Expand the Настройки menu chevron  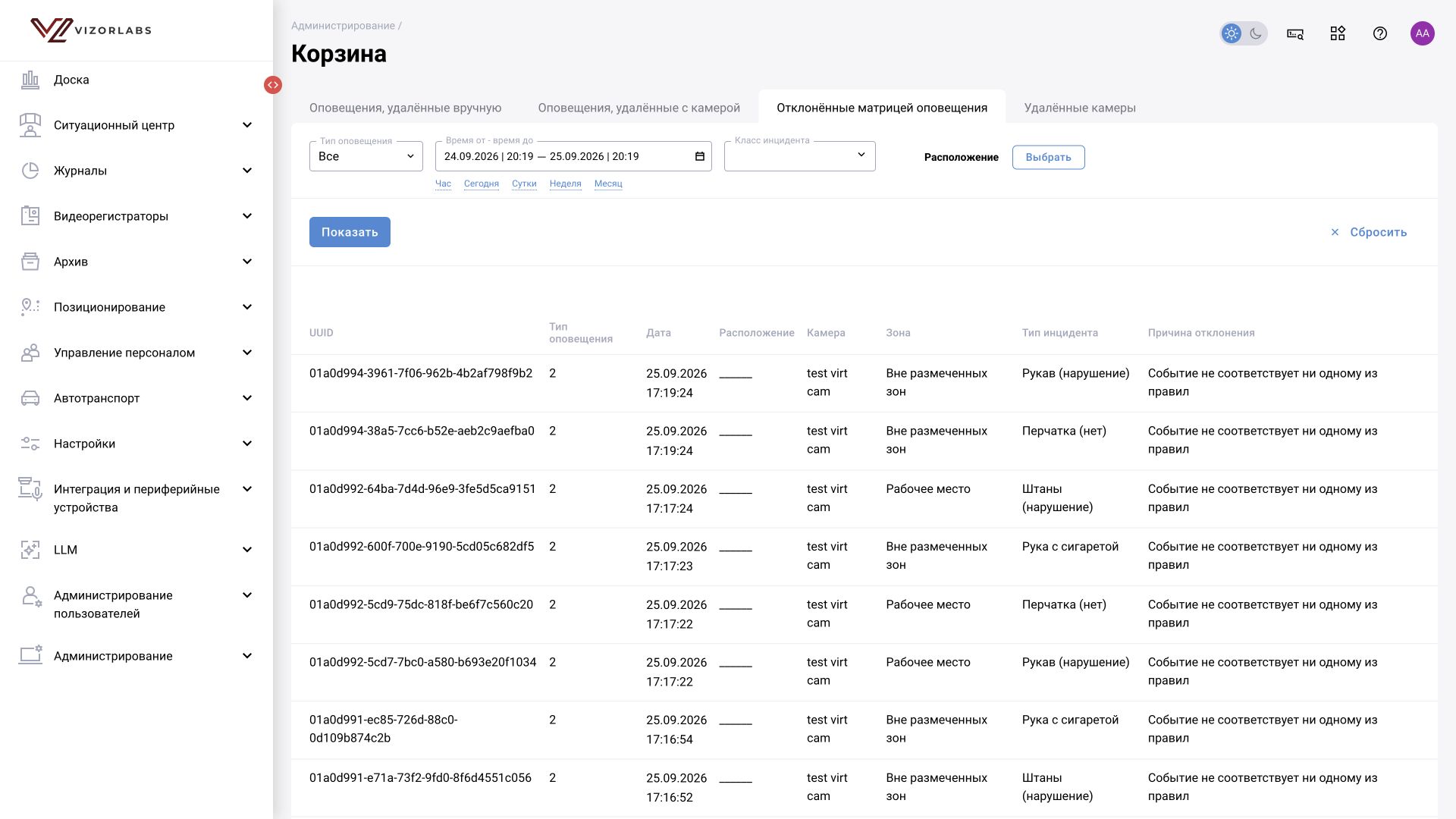[x=246, y=444]
